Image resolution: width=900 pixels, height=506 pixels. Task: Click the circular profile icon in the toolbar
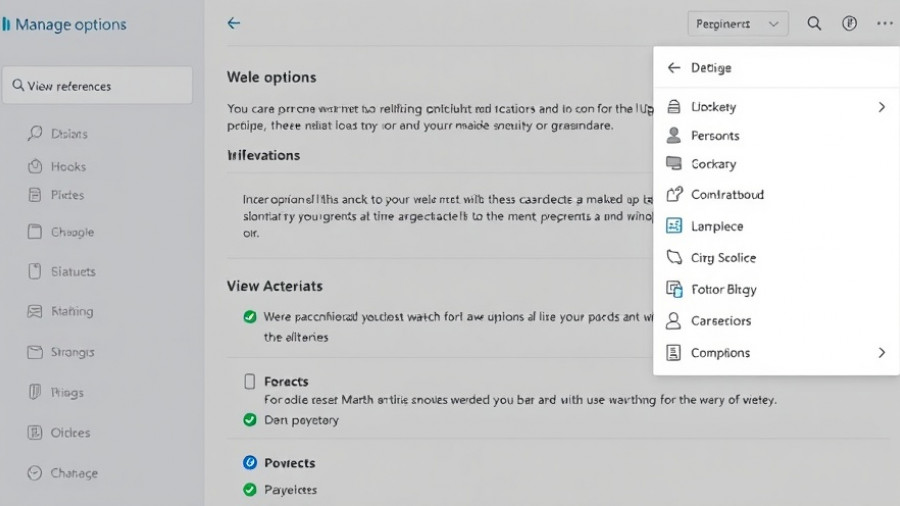coord(849,23)
